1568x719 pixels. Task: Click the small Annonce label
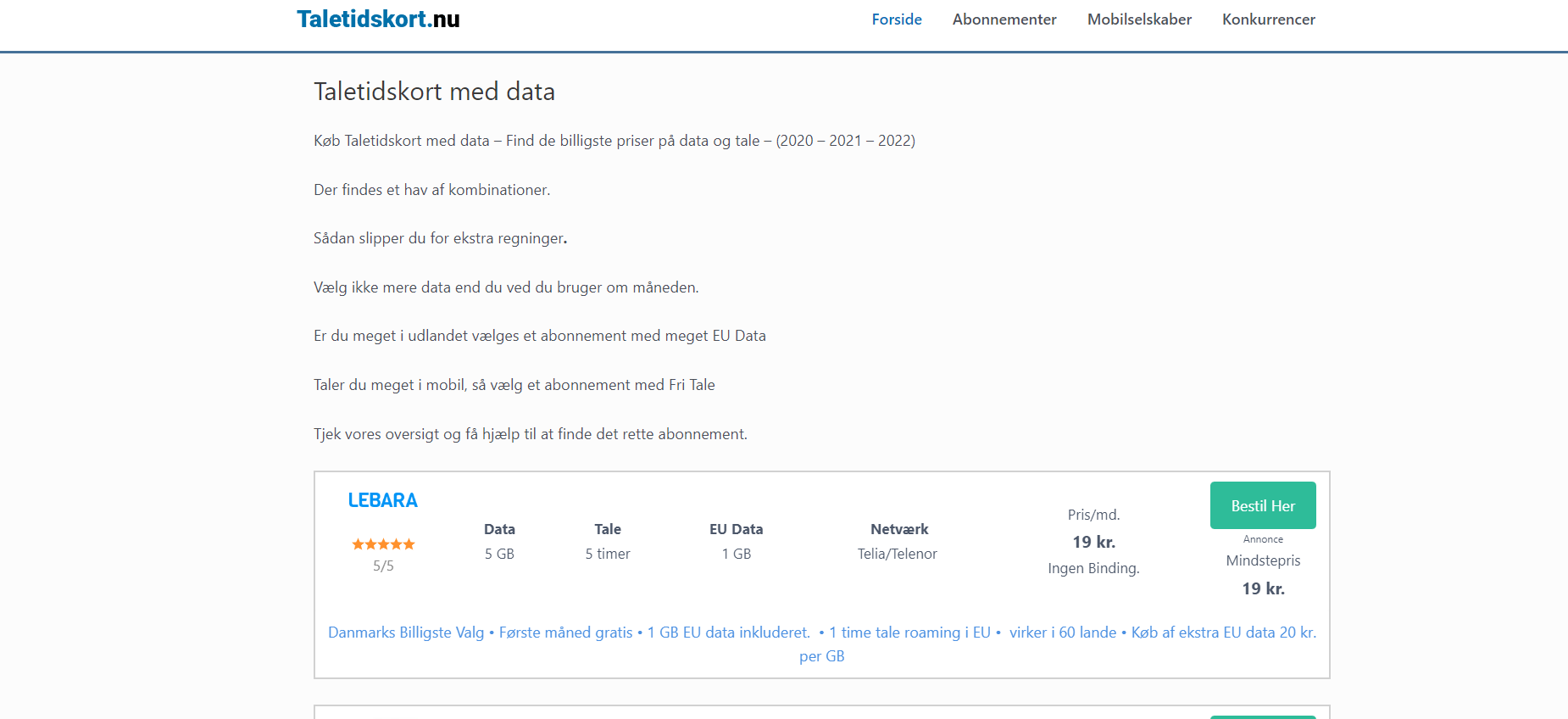1262,539
